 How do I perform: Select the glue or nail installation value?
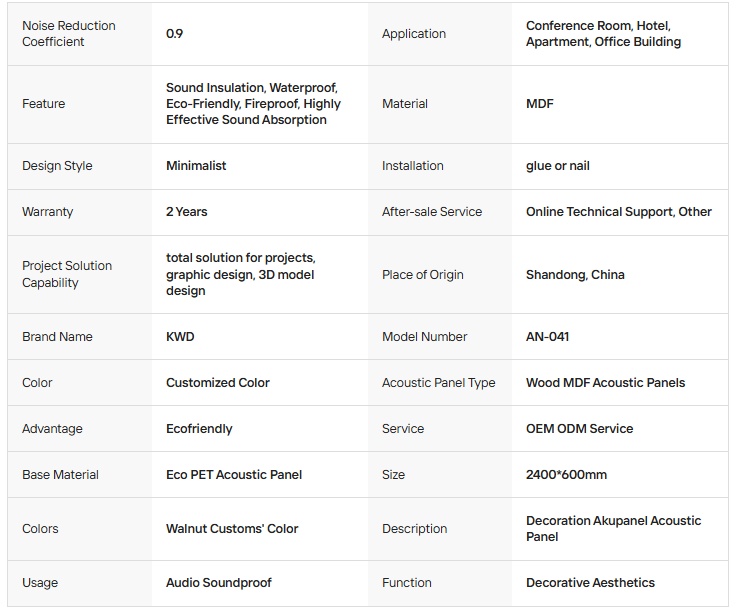pos(558,166)
